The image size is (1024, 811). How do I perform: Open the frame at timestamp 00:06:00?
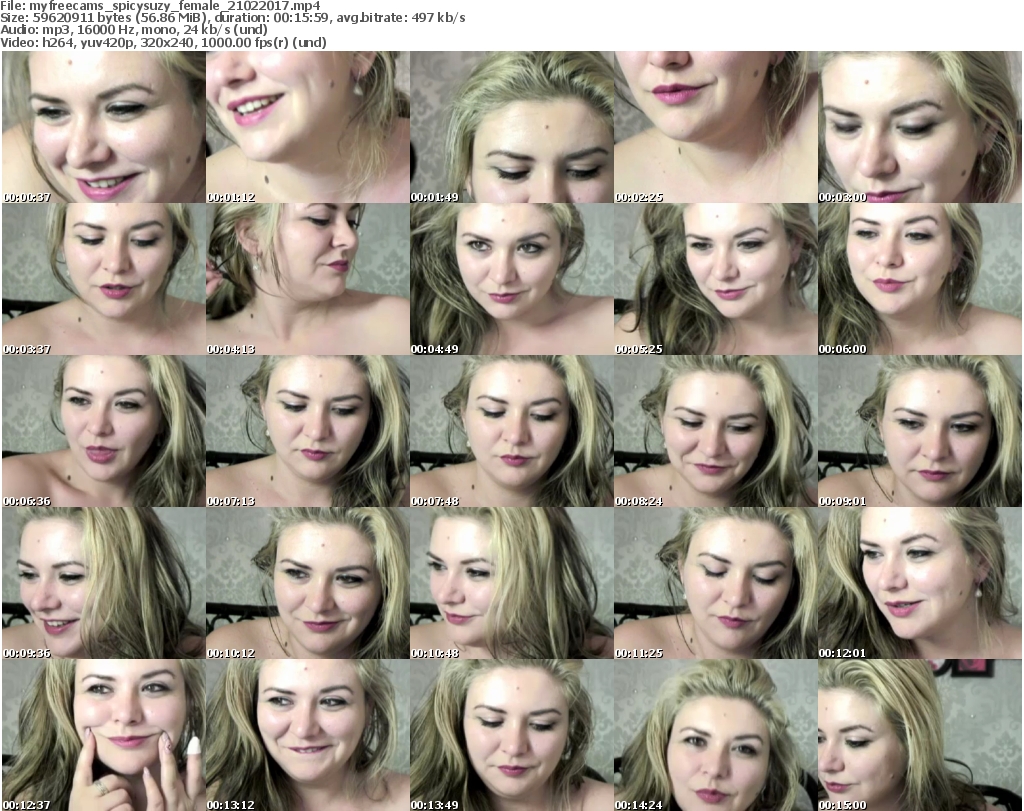[x=920, y=279]
